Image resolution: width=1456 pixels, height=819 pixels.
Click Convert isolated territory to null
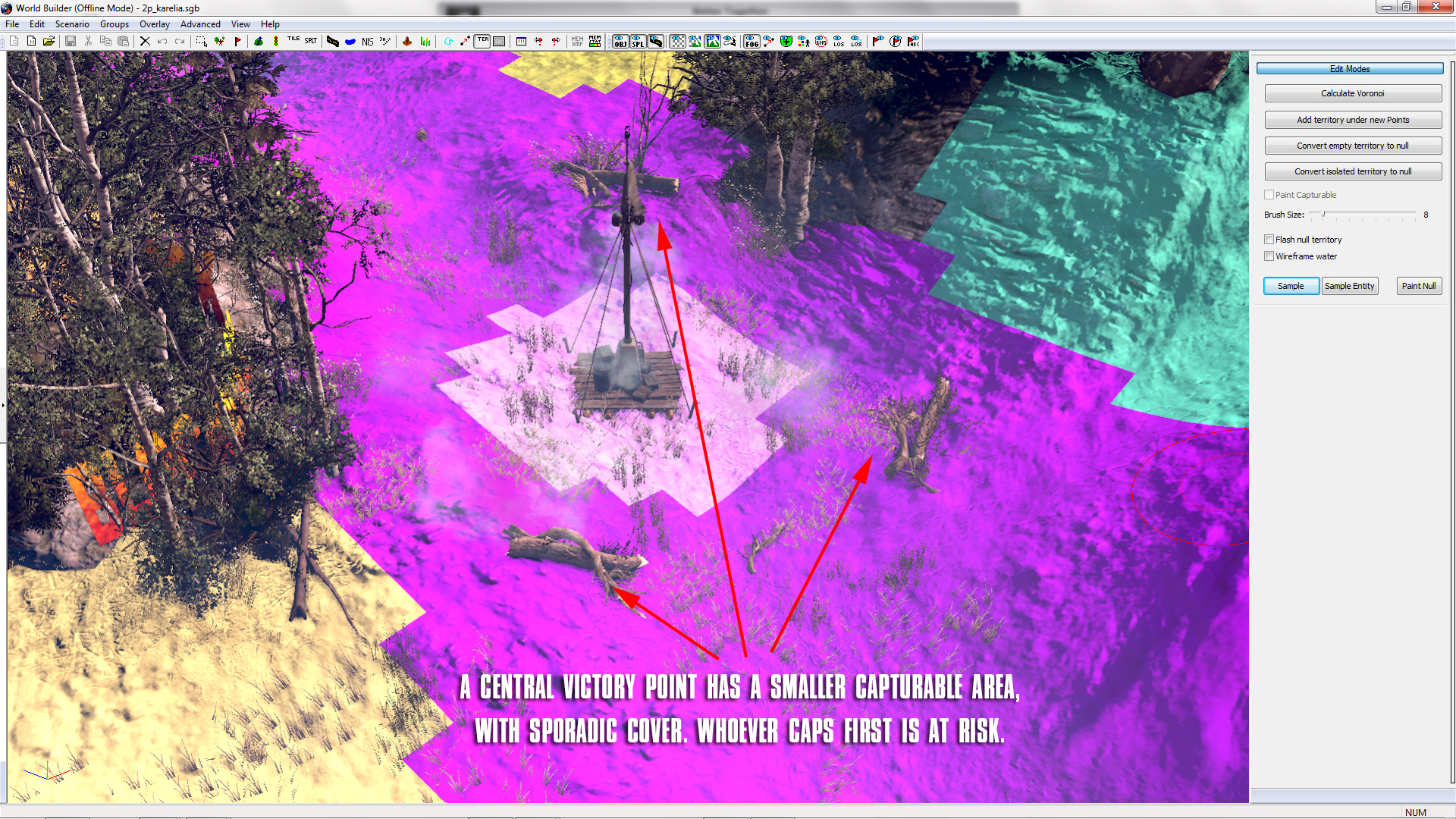[1353, 171]
